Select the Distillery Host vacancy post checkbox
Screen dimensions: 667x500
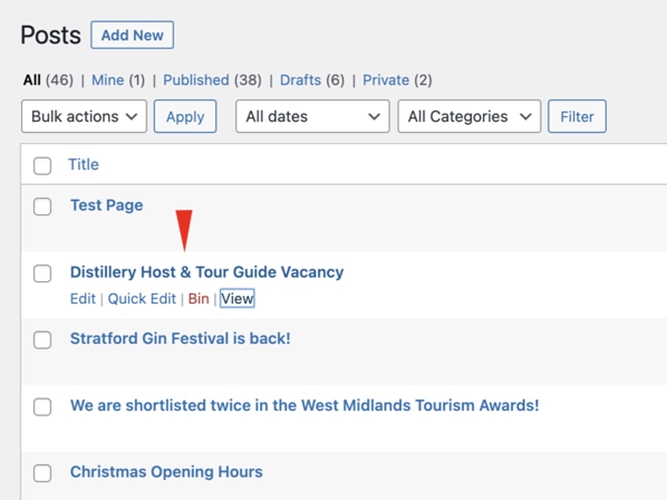(42, 273)
